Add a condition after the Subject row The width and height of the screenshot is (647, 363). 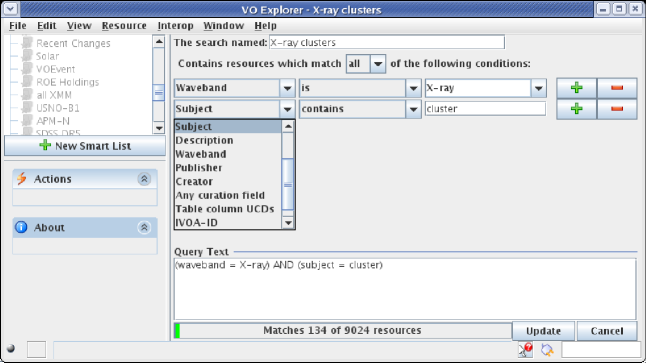tap(576, 109)
